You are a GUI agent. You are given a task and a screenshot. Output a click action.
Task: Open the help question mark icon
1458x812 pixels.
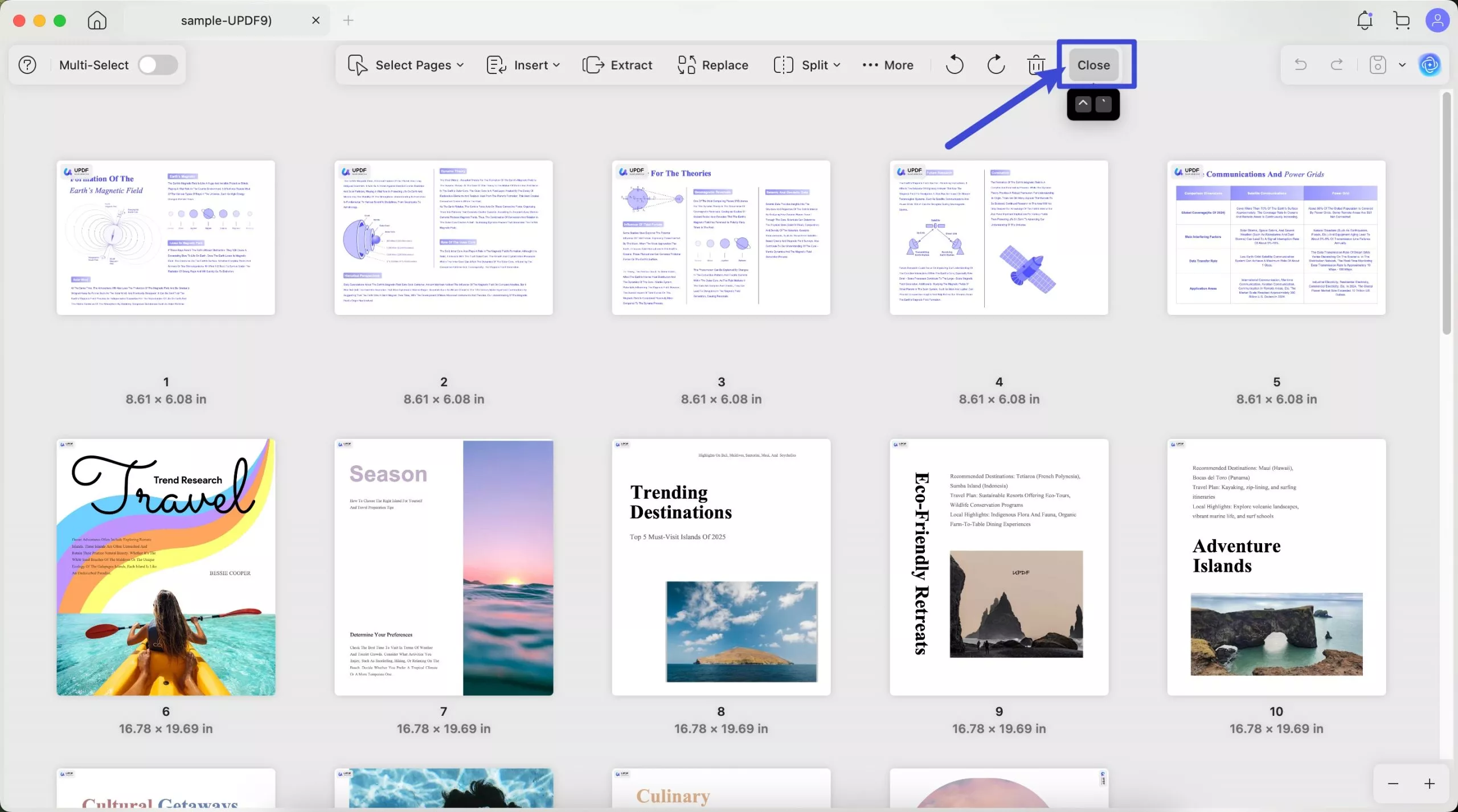coord(27,65)
